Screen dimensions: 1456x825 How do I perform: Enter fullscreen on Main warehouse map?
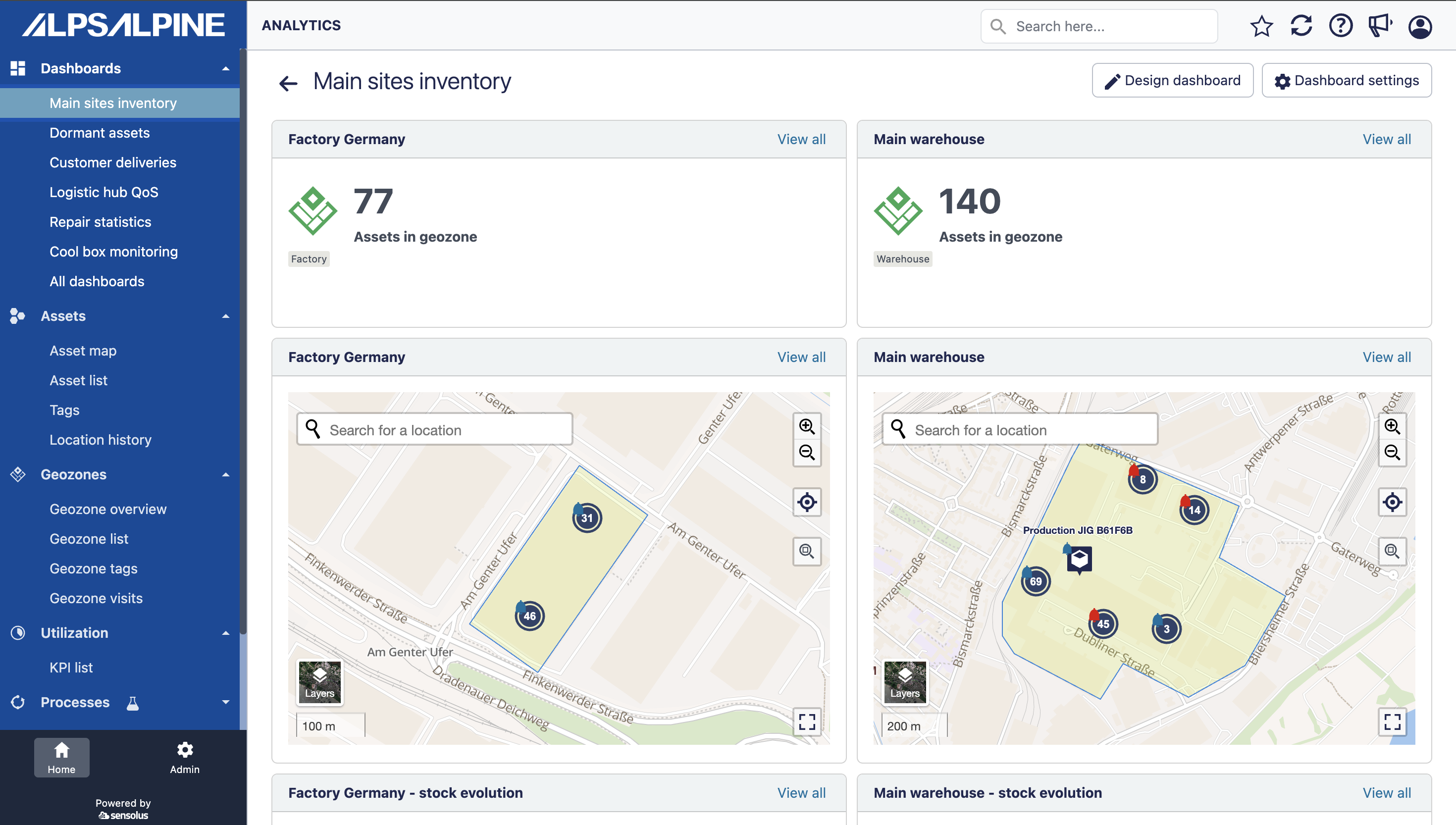tap(1392, 722)
